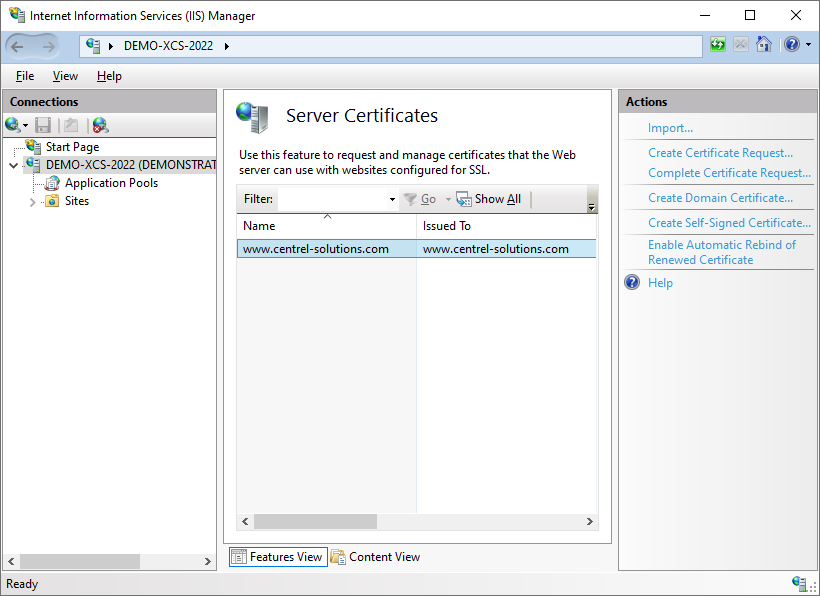Select Sites in Connections tree
Image resolution: width=820 pixels, height=596 pixels.
click(x=77, y=201)
